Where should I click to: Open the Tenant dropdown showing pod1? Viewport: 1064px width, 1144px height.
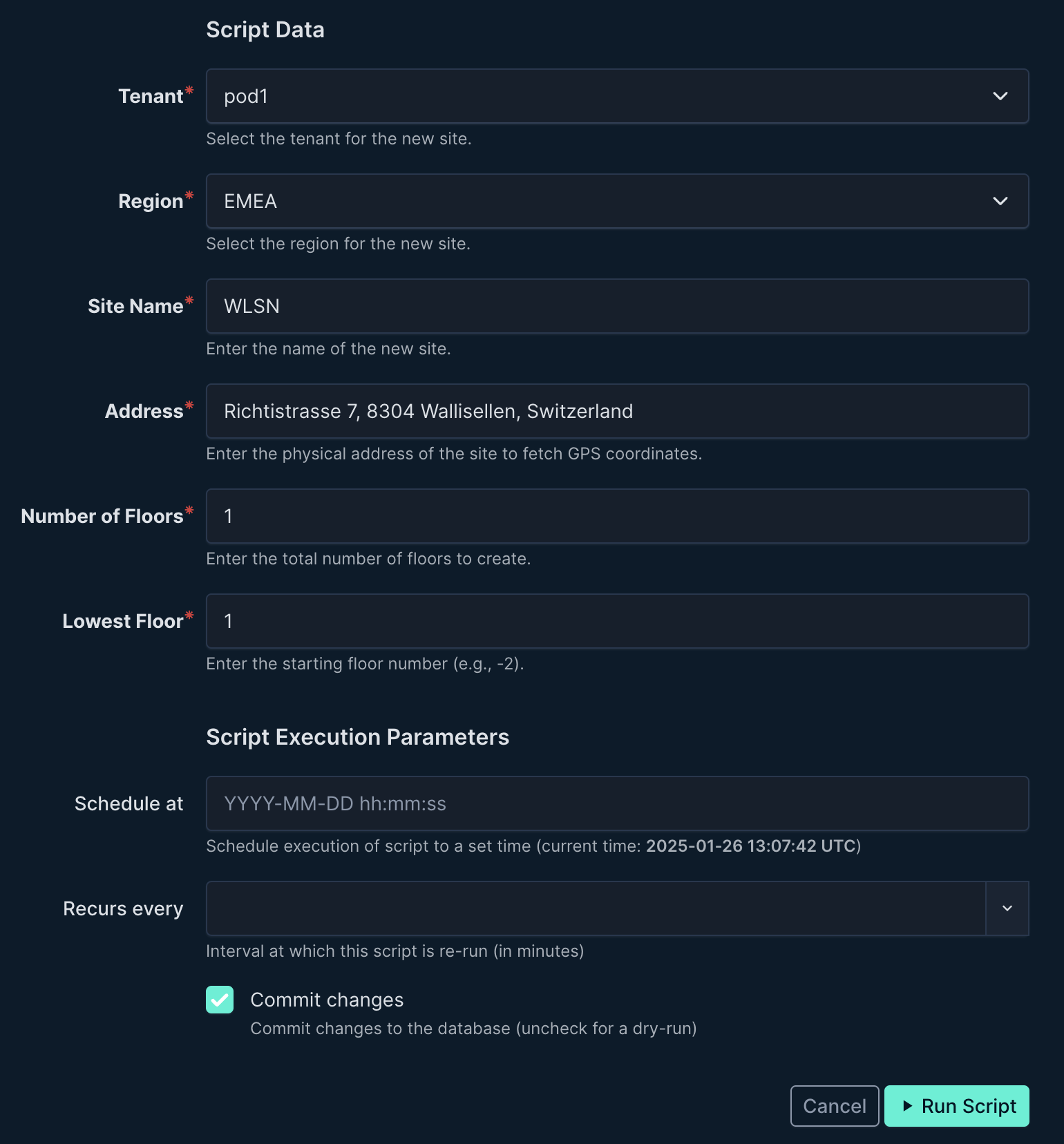pyautogui.click(x=617, y=96)
